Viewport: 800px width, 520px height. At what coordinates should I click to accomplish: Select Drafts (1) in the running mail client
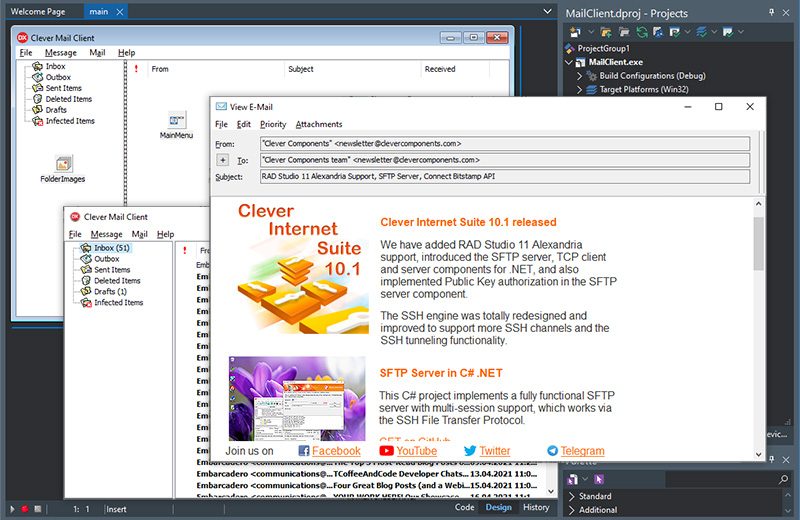pos(110,292)
